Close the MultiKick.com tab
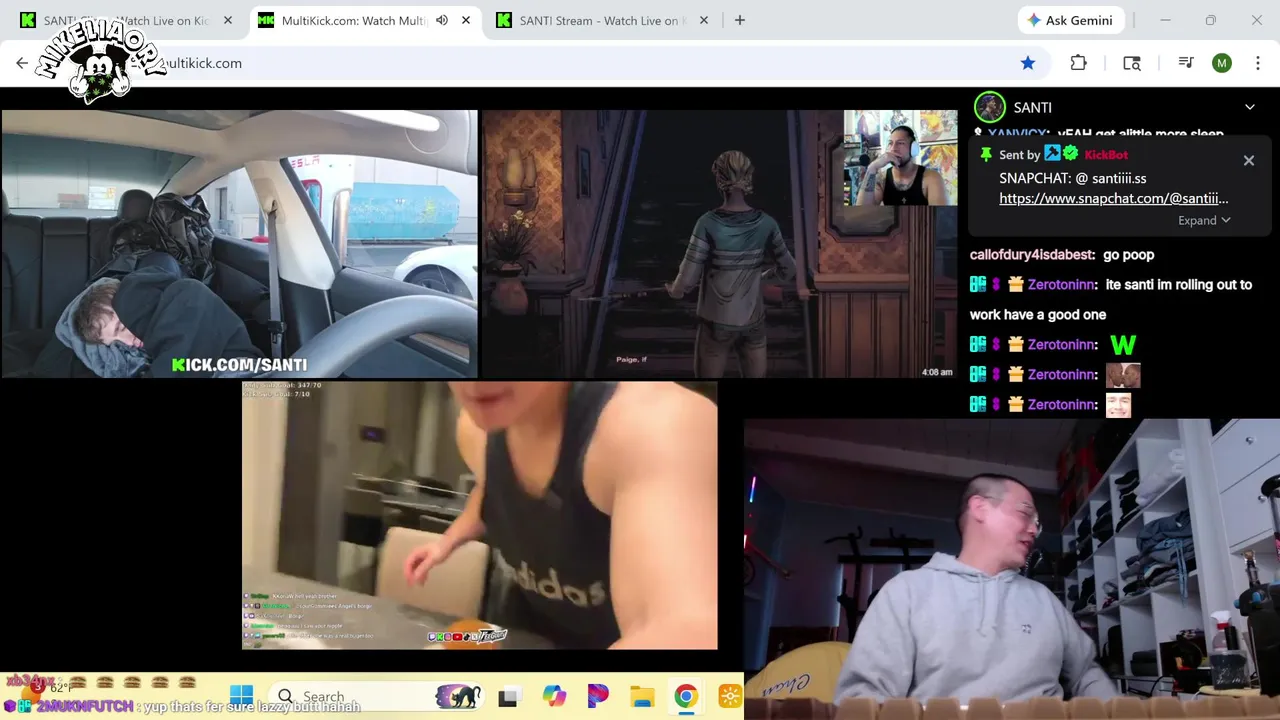Viewport: 1280px width, 720px height. pyautogui.click(x=466, y=20)
